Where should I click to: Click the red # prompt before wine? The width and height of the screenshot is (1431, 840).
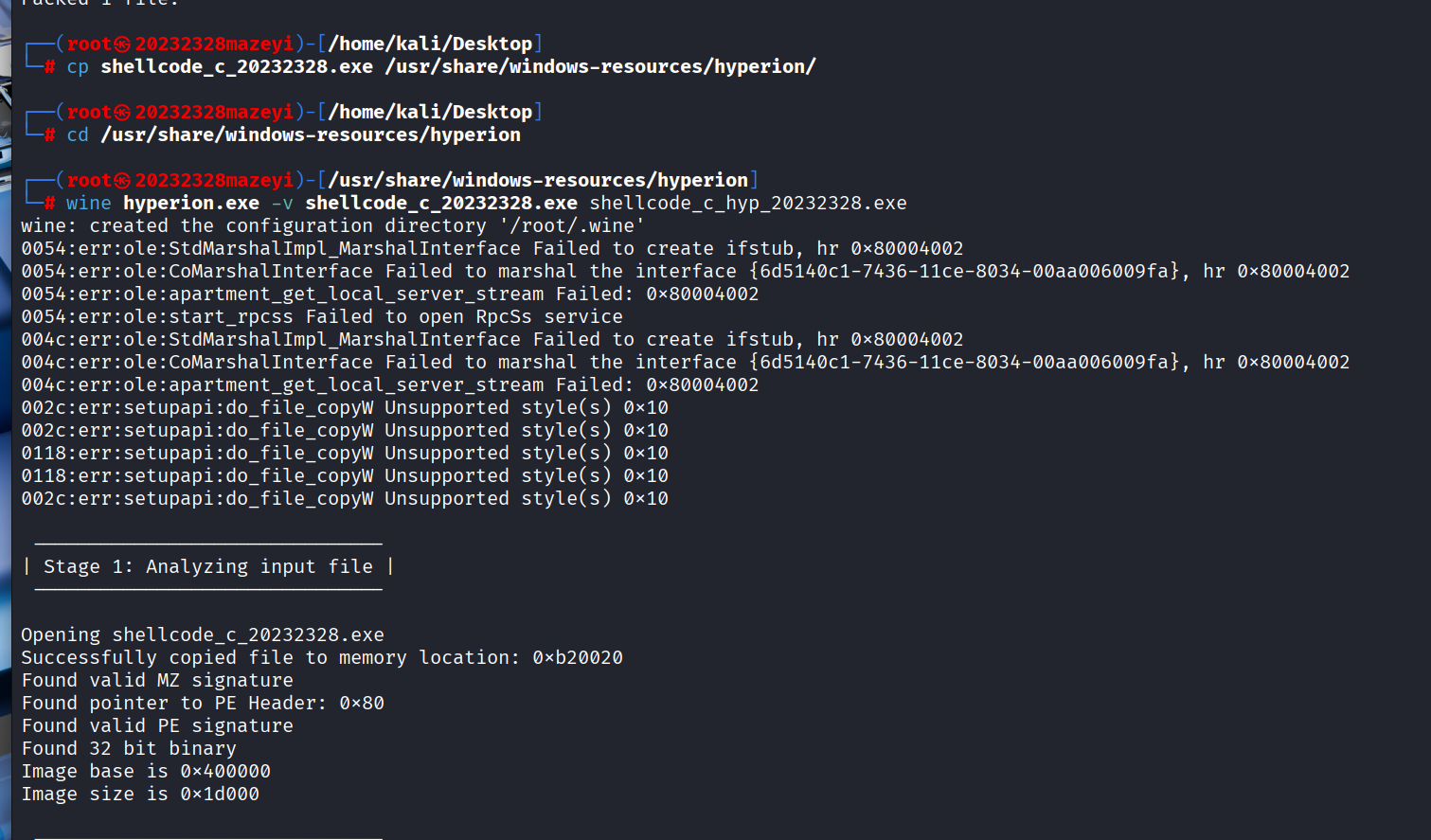(50, 204)
